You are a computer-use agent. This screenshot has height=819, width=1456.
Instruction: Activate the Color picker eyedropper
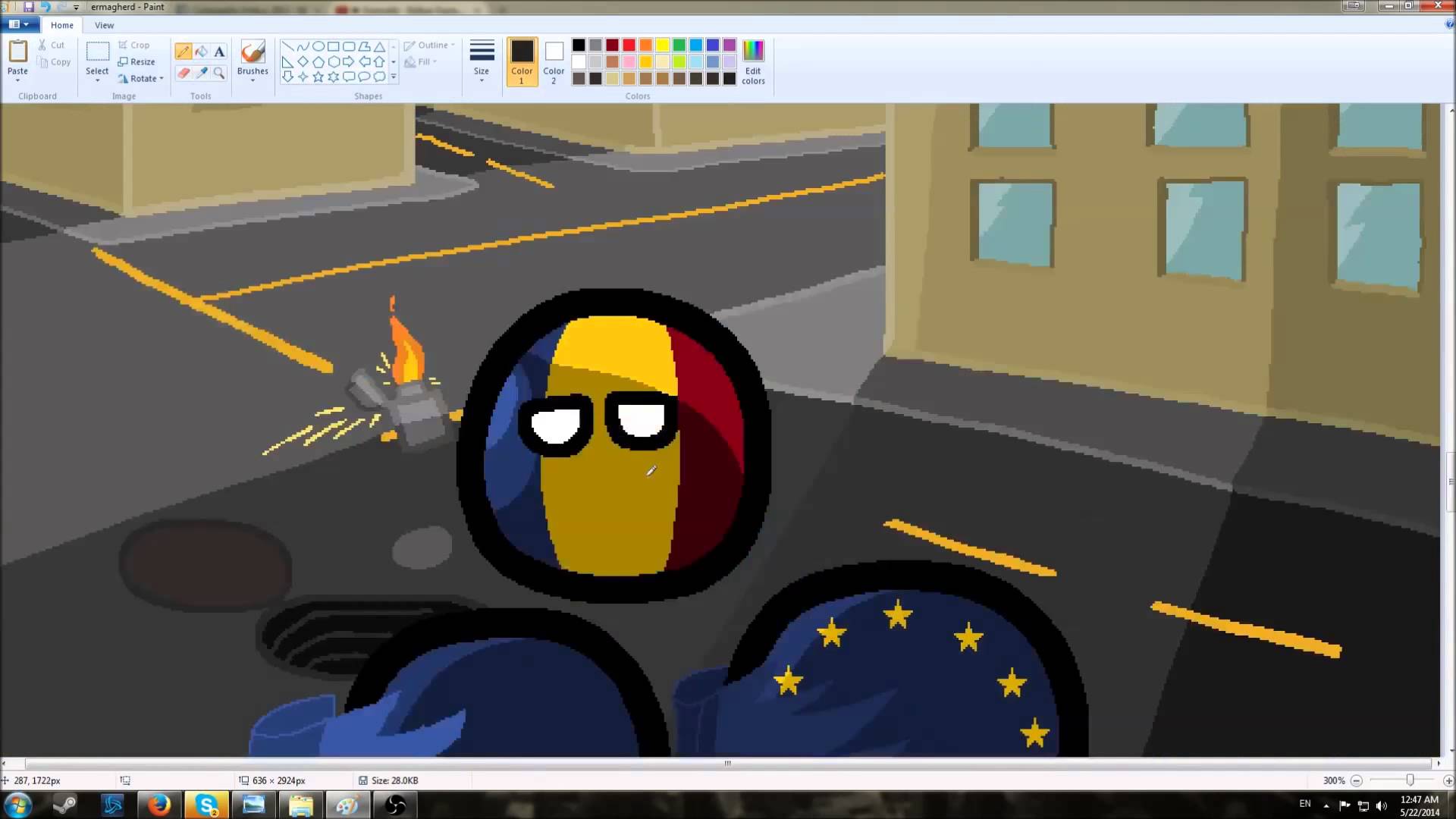click(201, 73)
